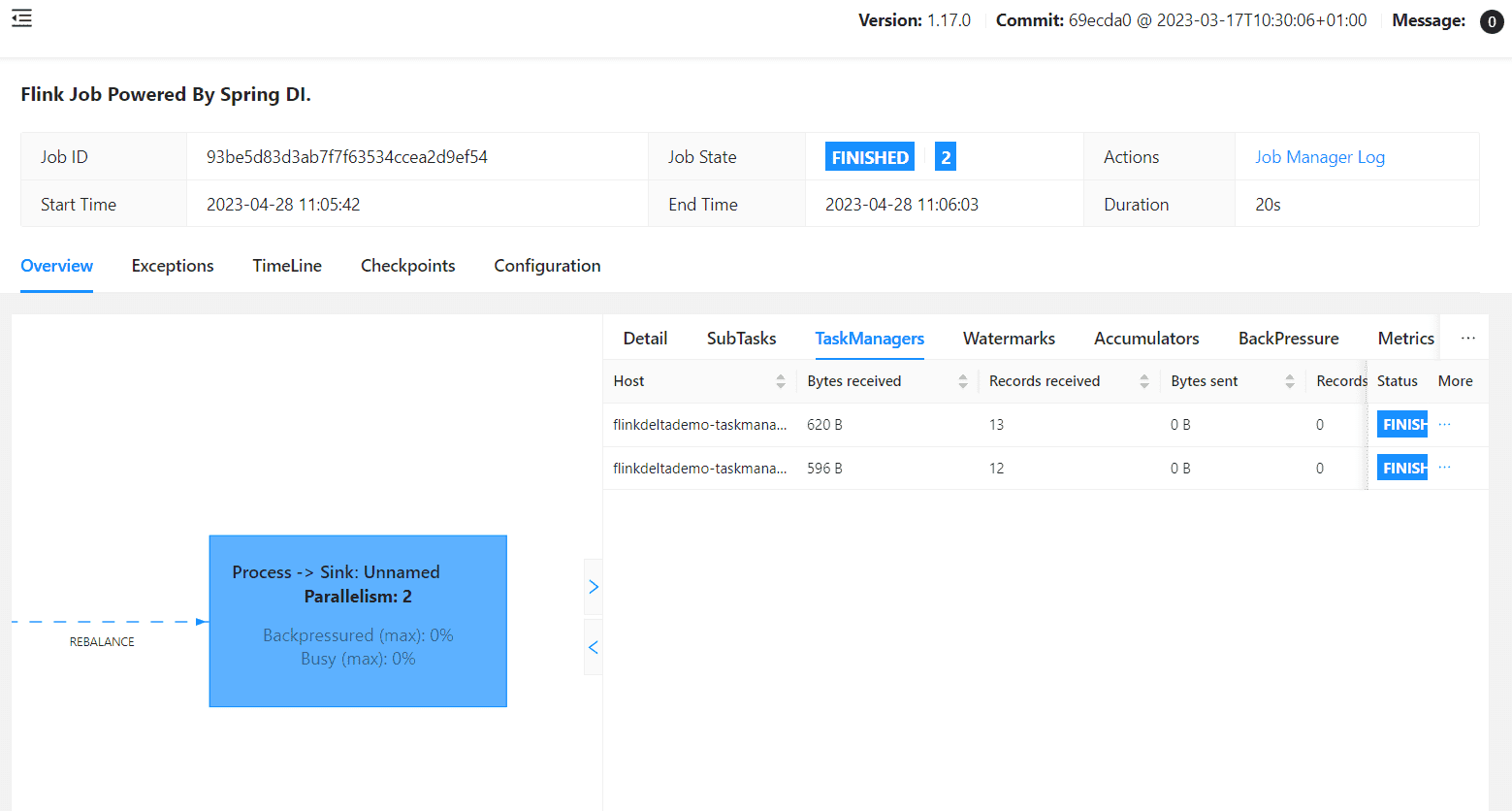Sort the table by Host column
Viewport: 1512px width, 811px height.
click(x=781, y=381)
